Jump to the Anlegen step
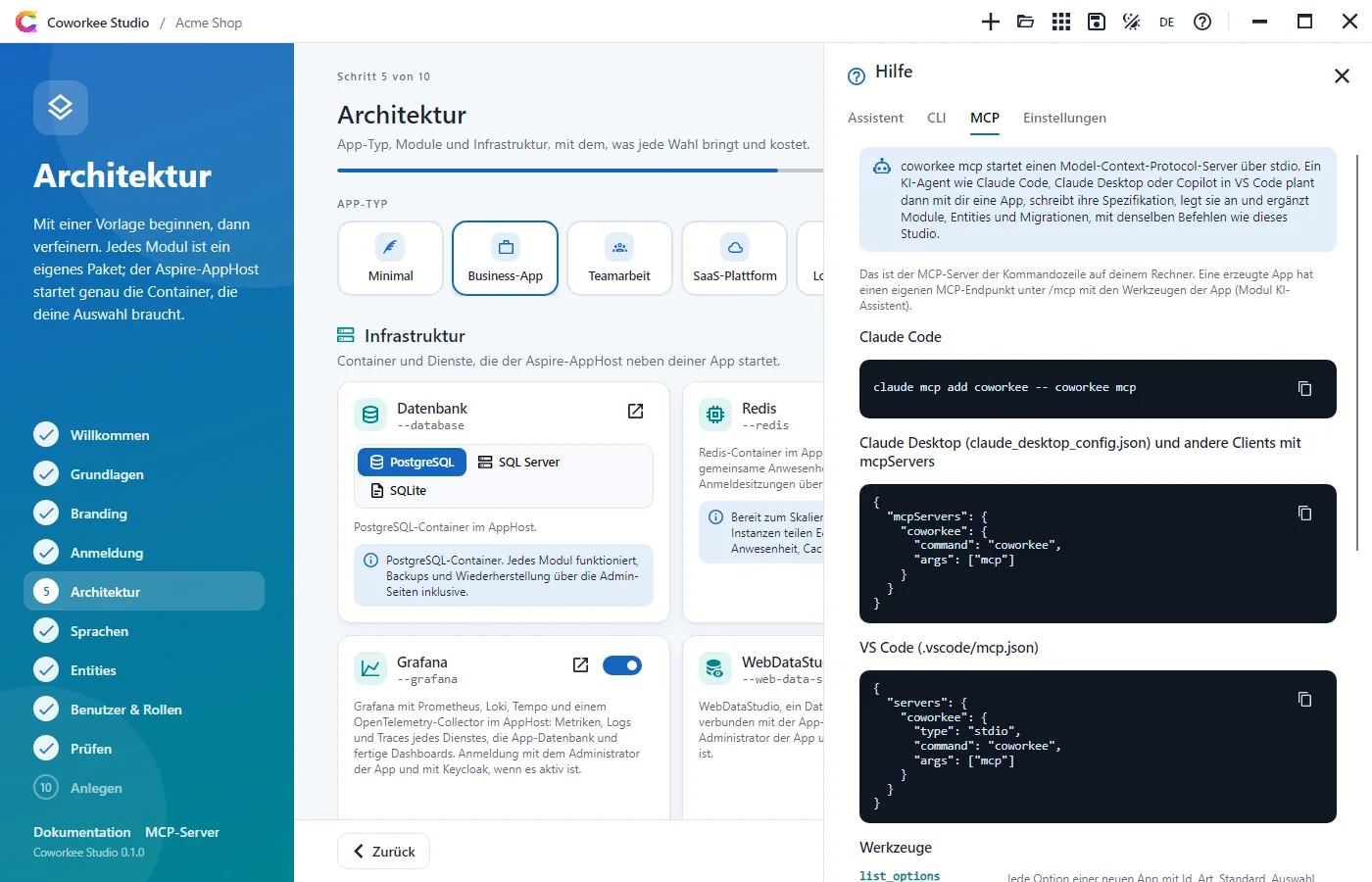This screenshot has width=1372, height=882. (144, 788)
